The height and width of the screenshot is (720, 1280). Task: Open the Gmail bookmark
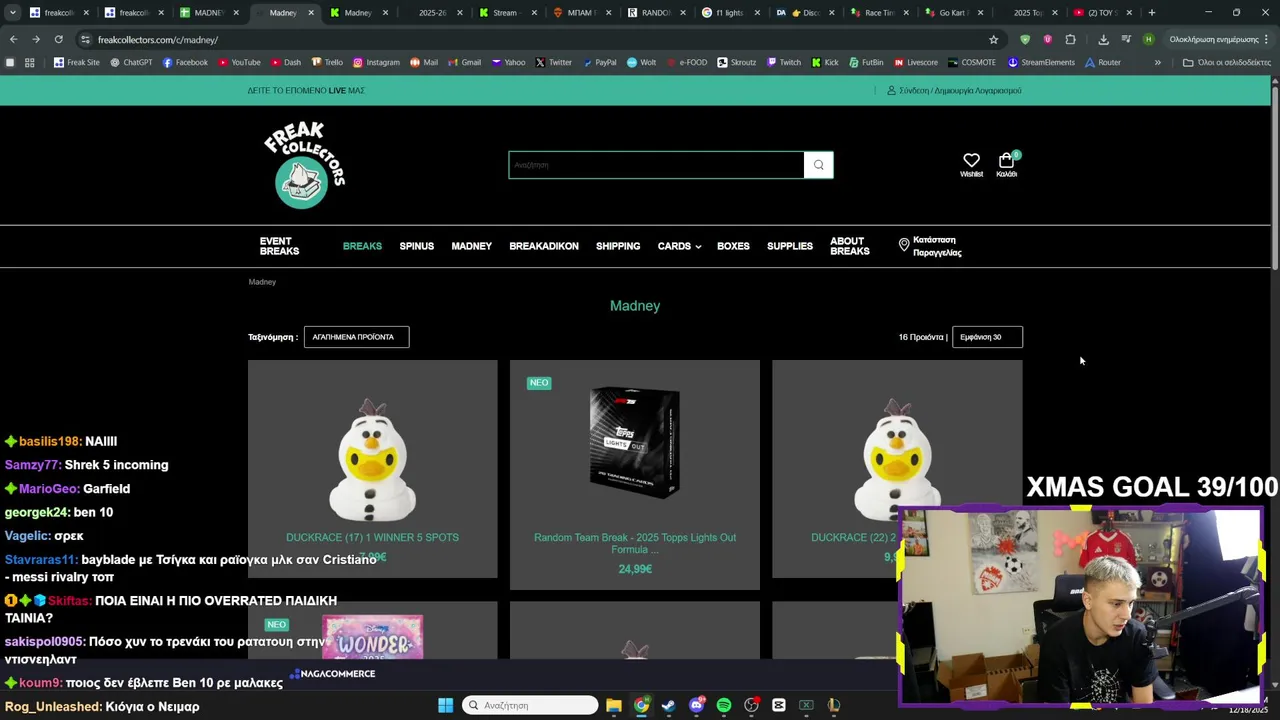(464, 62)
